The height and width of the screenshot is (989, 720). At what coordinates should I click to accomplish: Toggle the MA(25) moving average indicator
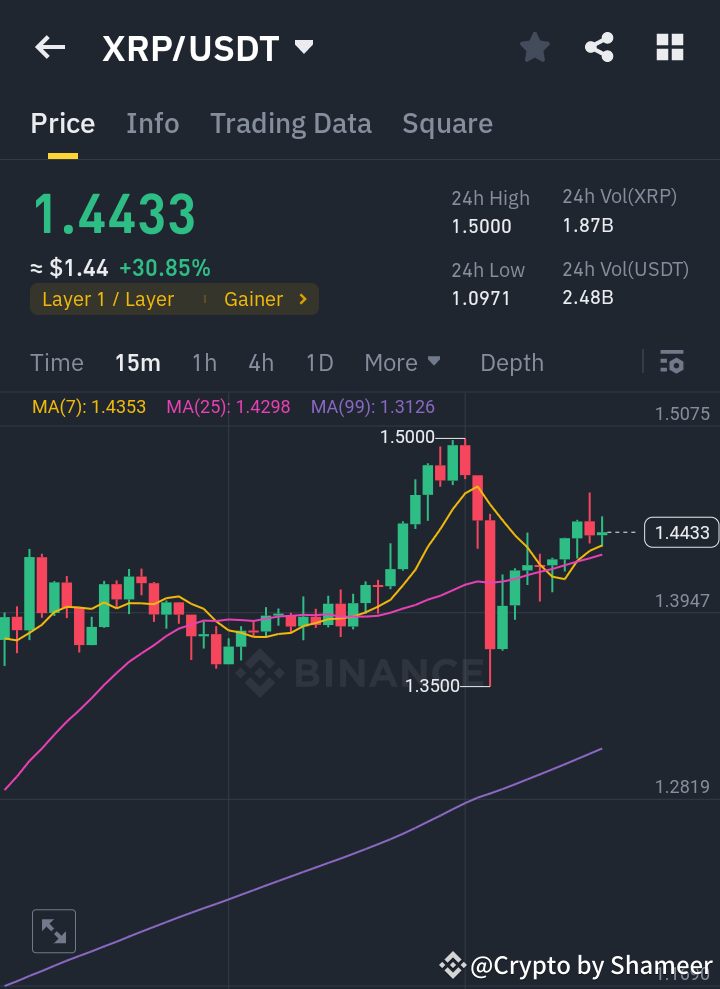coord(228,407)
